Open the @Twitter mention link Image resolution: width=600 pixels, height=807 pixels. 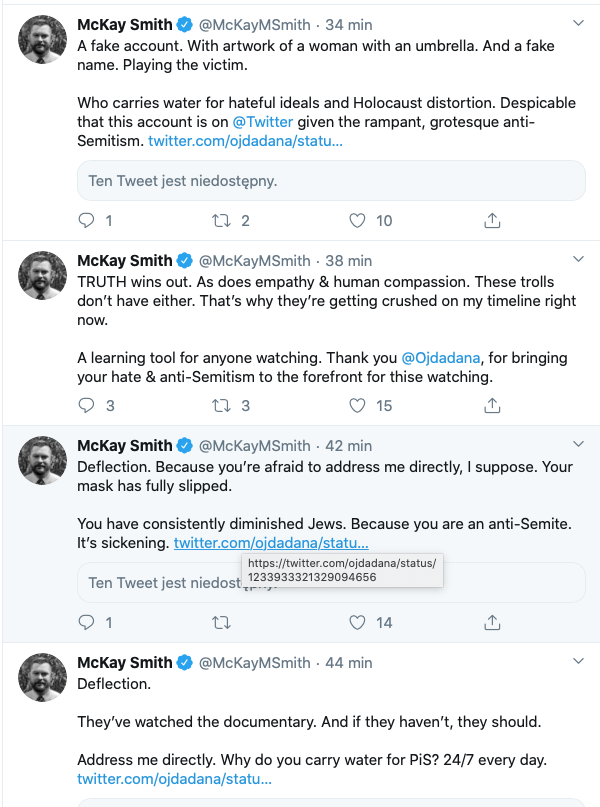tap(262, 122)
